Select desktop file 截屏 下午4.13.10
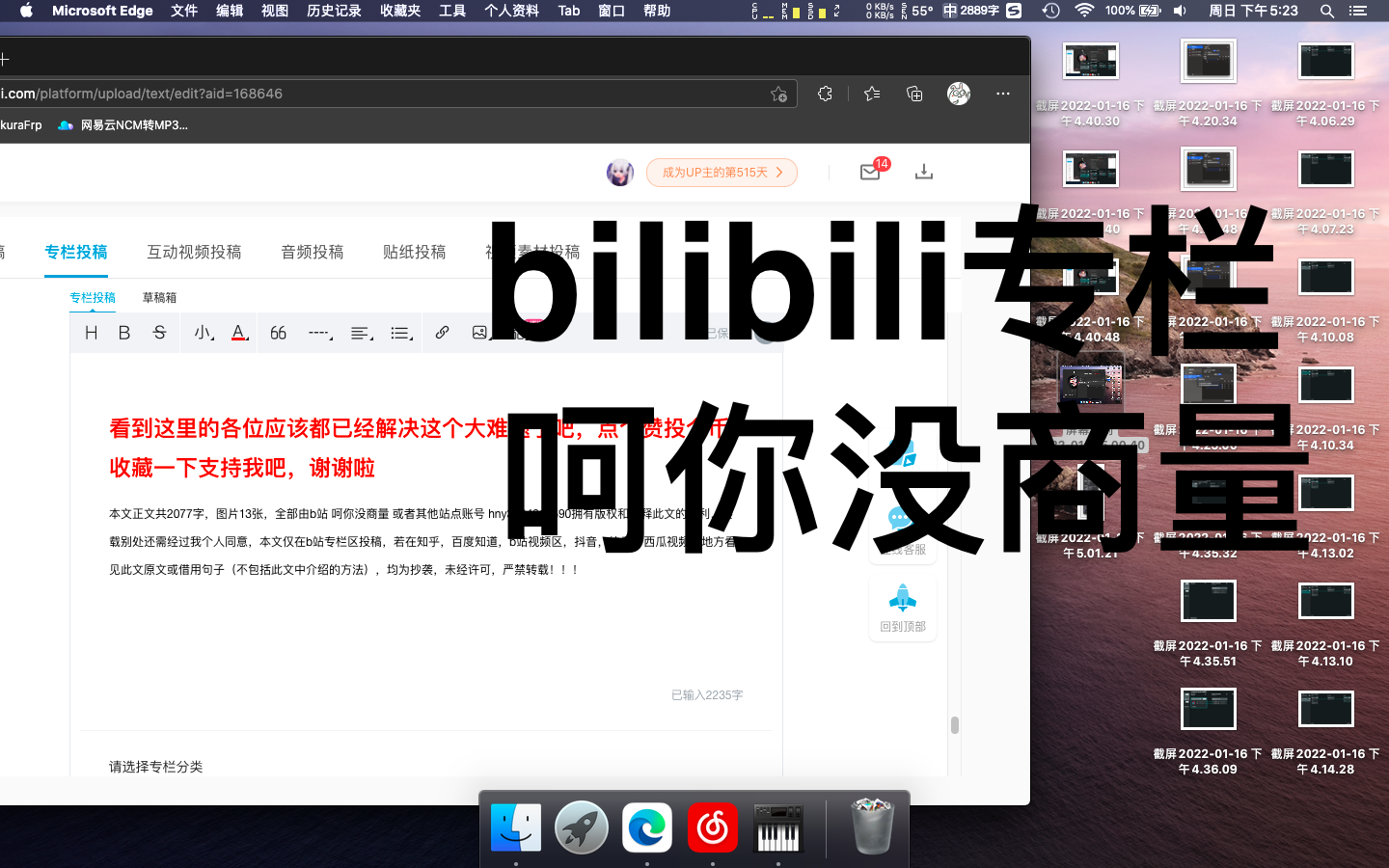Viewport: 1389px width, 868px height. click(x=1325, y=625)
